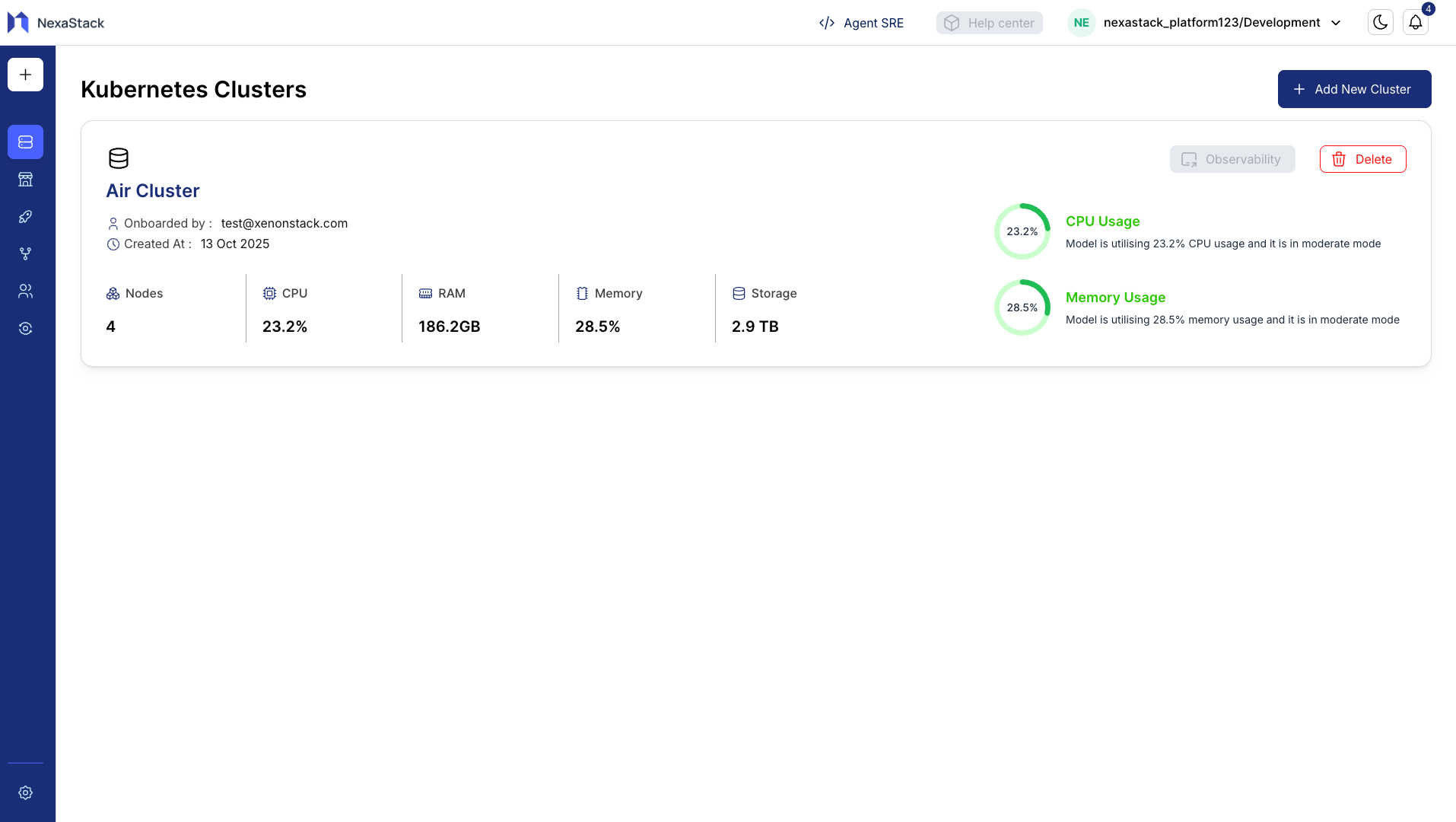Open the clusters server icon in sidebar

(x=25, y=142)
